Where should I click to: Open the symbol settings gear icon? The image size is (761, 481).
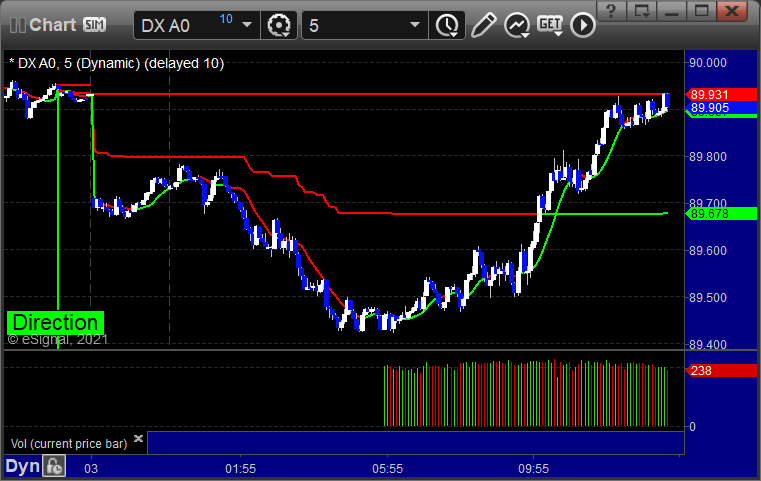click(x=279, y=25)
